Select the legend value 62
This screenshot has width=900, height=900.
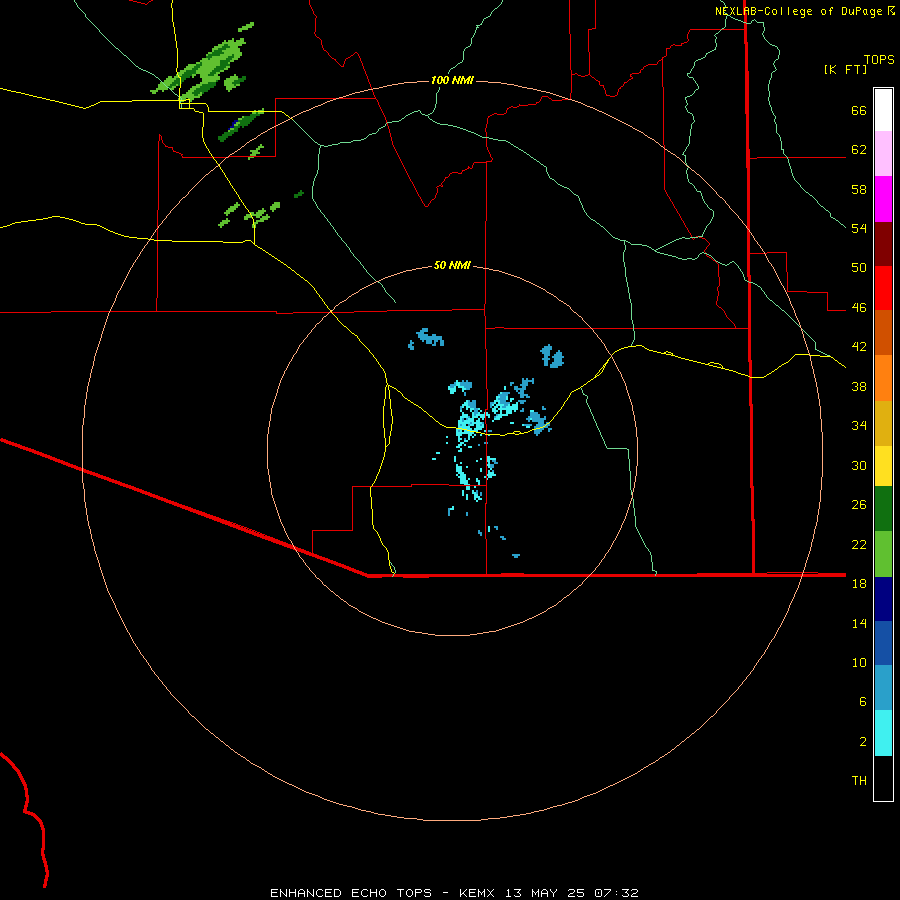pyautogui.click(x=859, y=150)
